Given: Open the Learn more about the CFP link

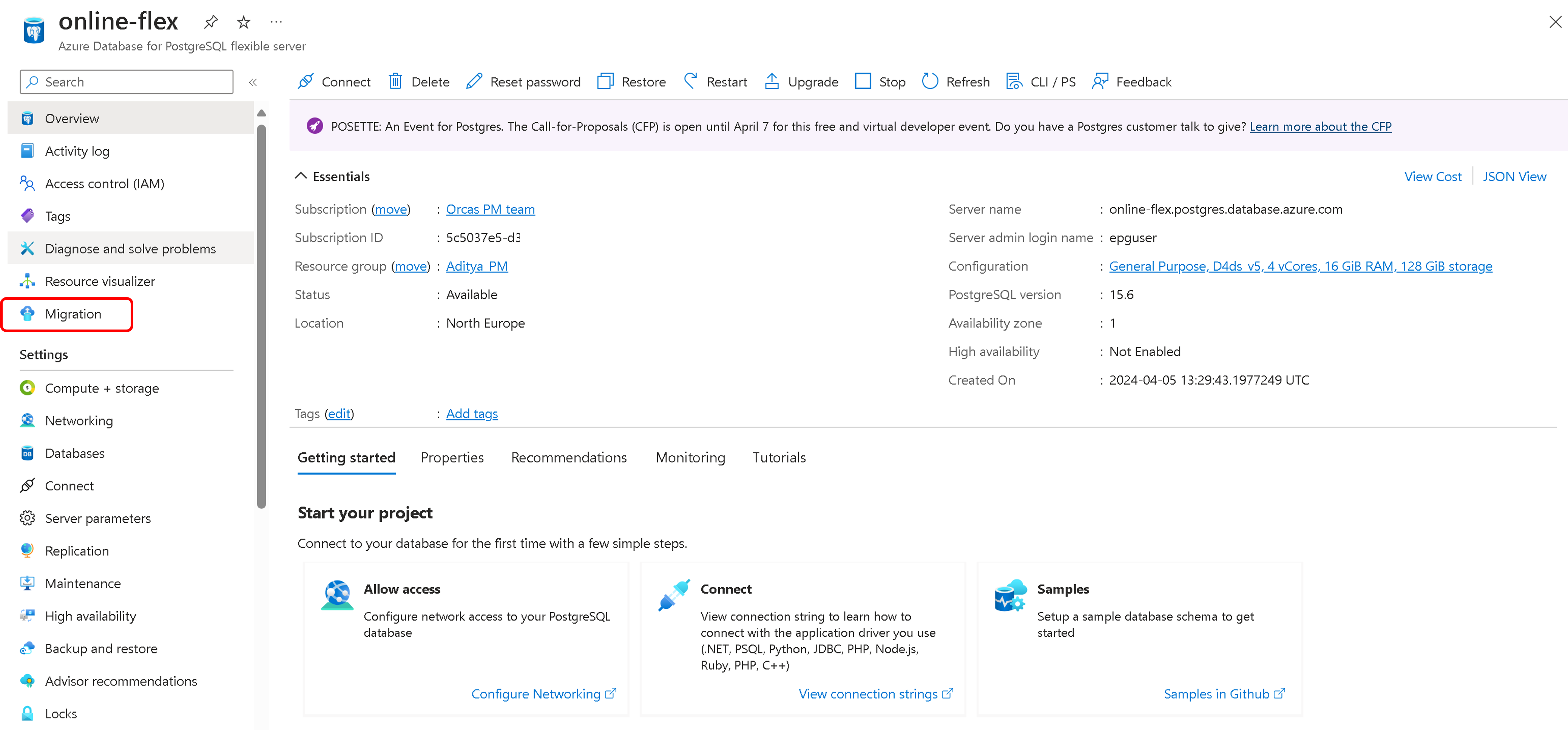Looking at the screenshot, I should pos(1320,126).
